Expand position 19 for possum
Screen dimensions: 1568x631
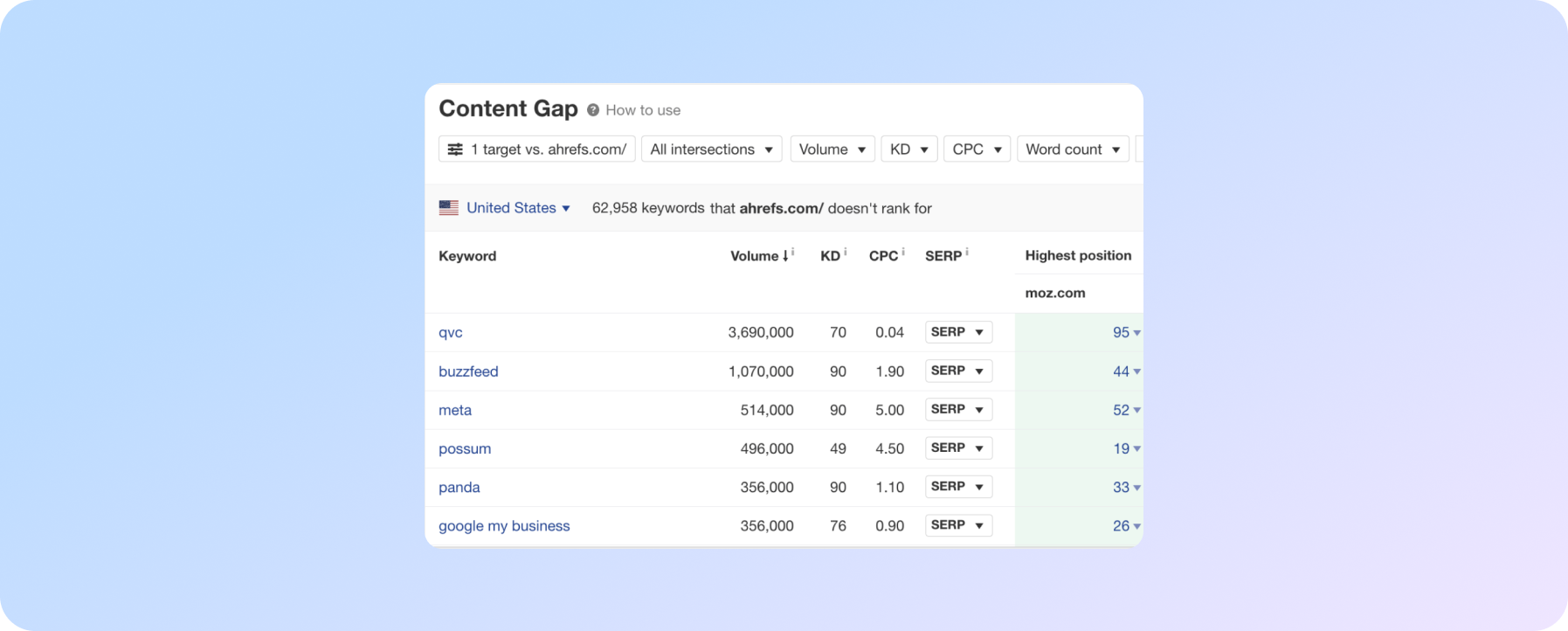[x=1126, y=448]
